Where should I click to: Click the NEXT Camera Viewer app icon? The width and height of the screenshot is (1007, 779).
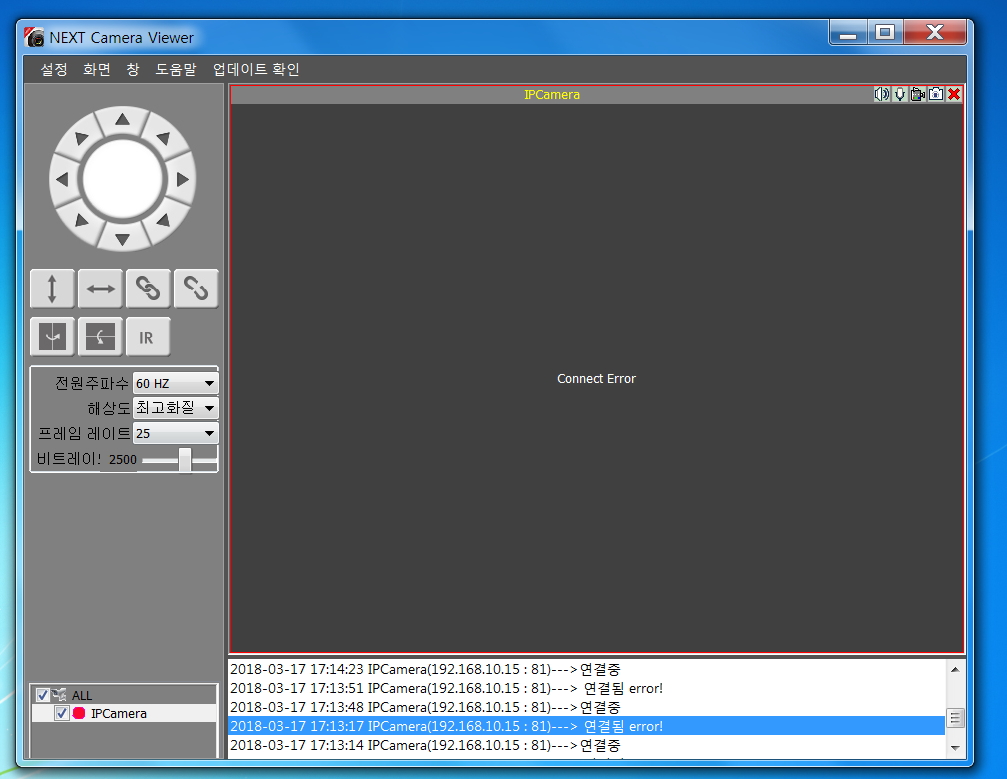click(x=34, y=37)
